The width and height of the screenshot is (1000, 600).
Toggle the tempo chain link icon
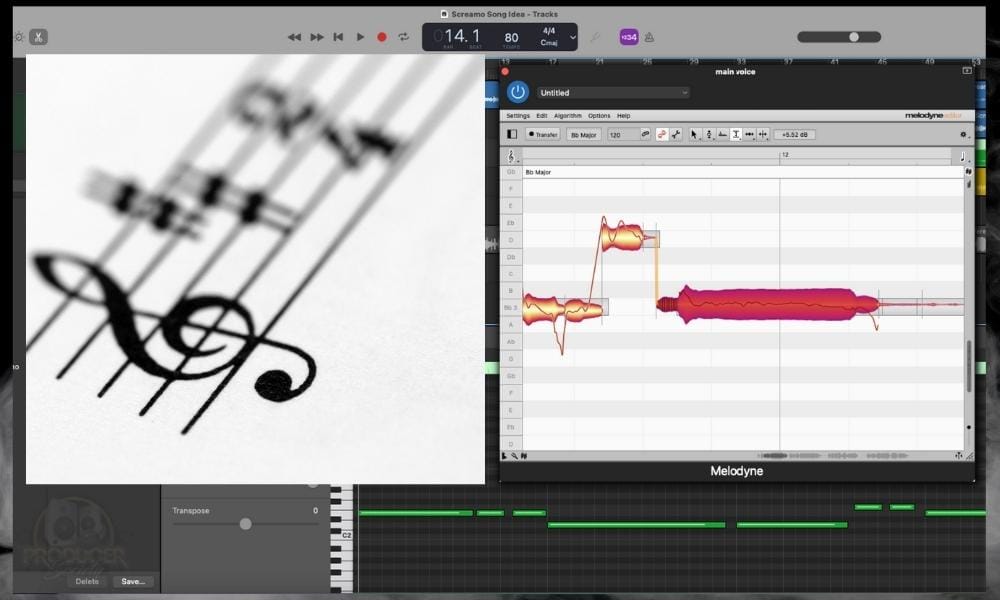[645, 134]
